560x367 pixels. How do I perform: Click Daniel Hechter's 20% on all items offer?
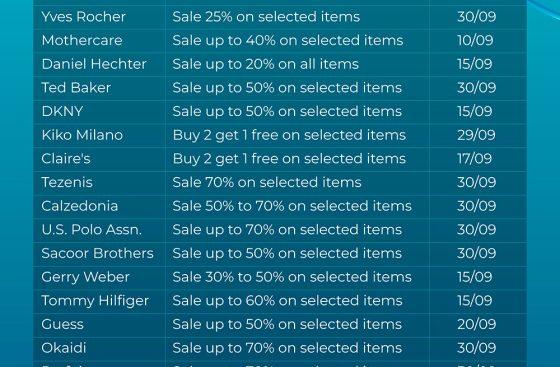265,64
